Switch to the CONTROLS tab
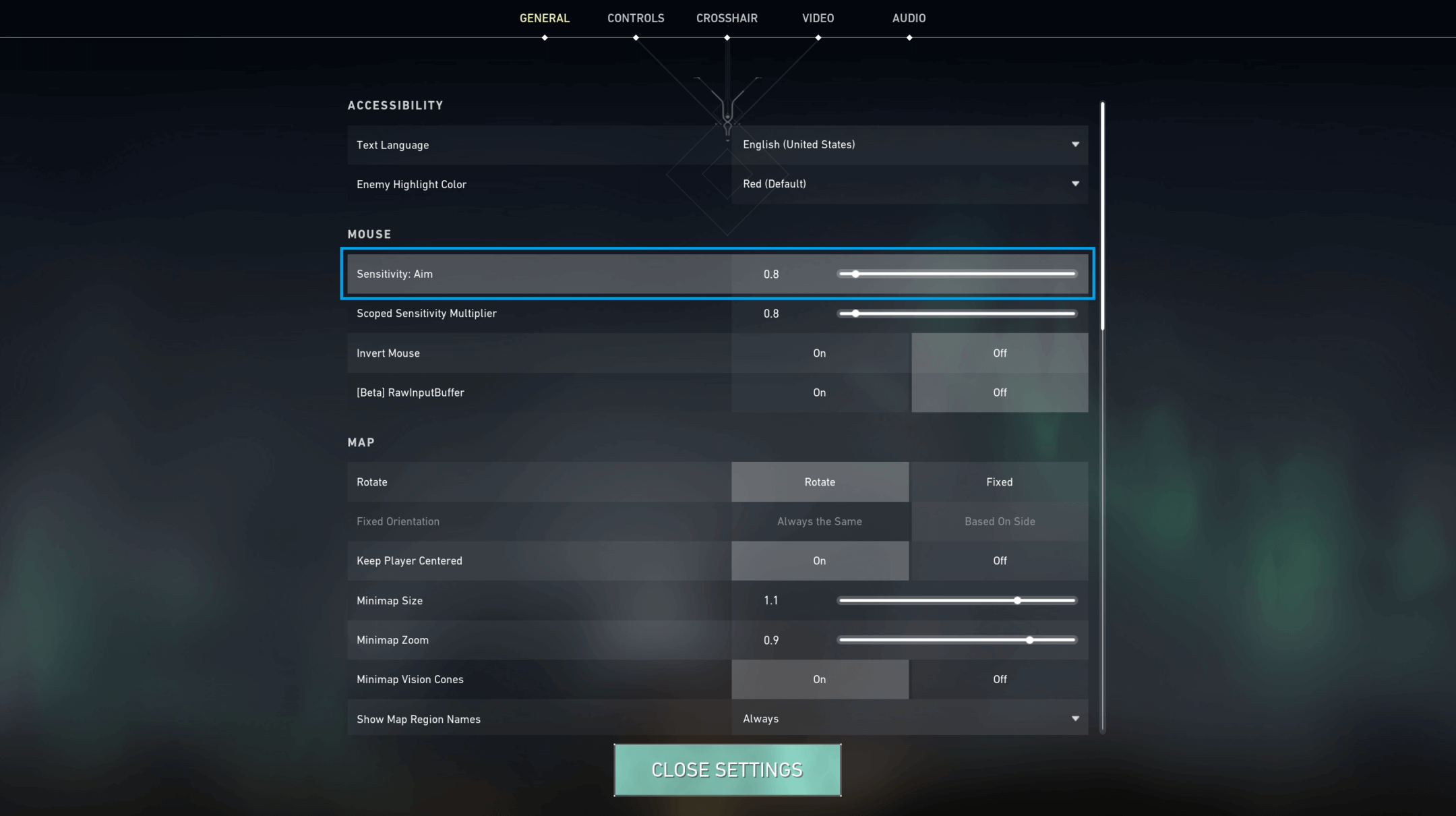Screen dimensions: 1456x816 pyautogui.click(x=636, y=18)
